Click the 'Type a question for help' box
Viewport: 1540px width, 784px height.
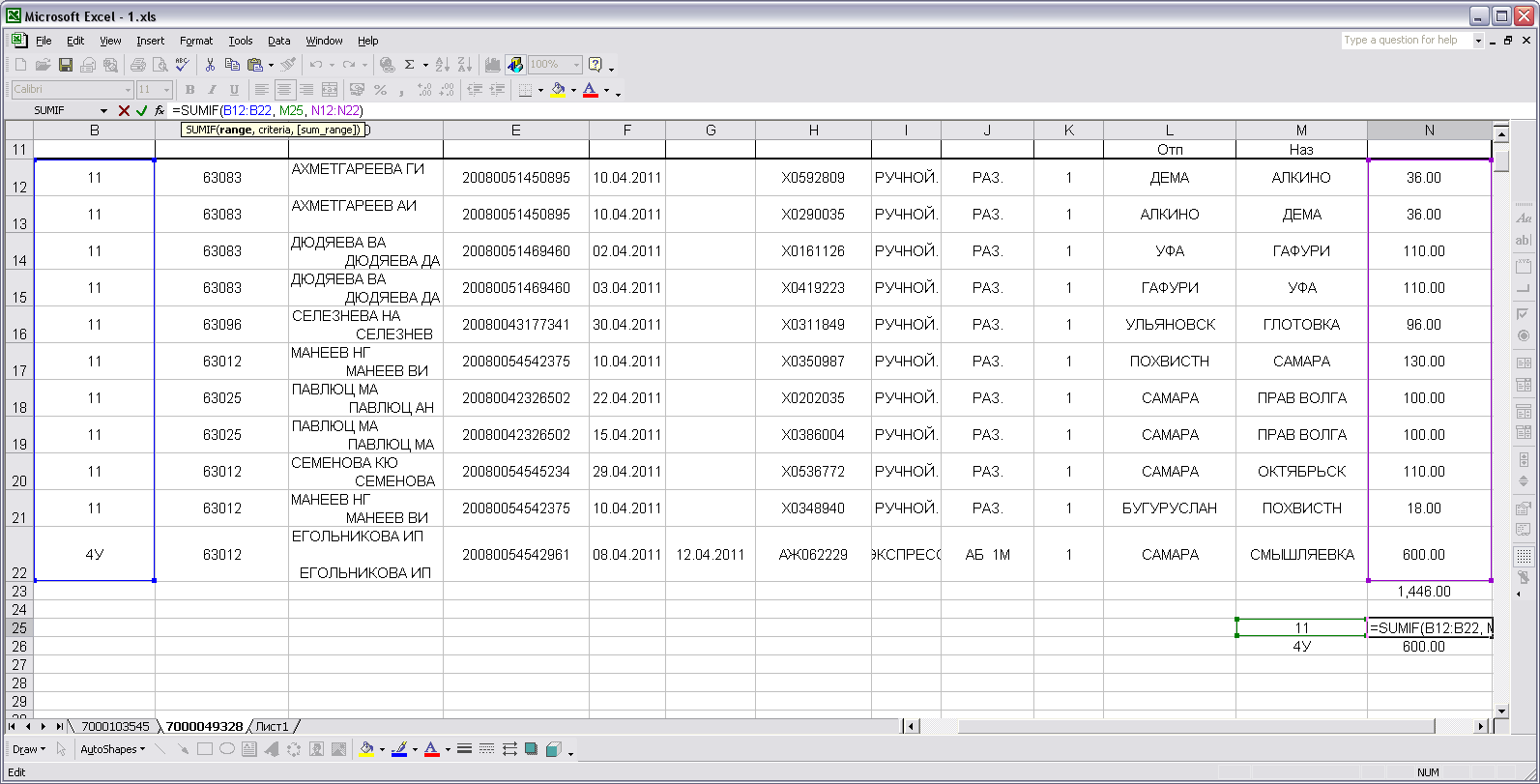[1406, 41]
